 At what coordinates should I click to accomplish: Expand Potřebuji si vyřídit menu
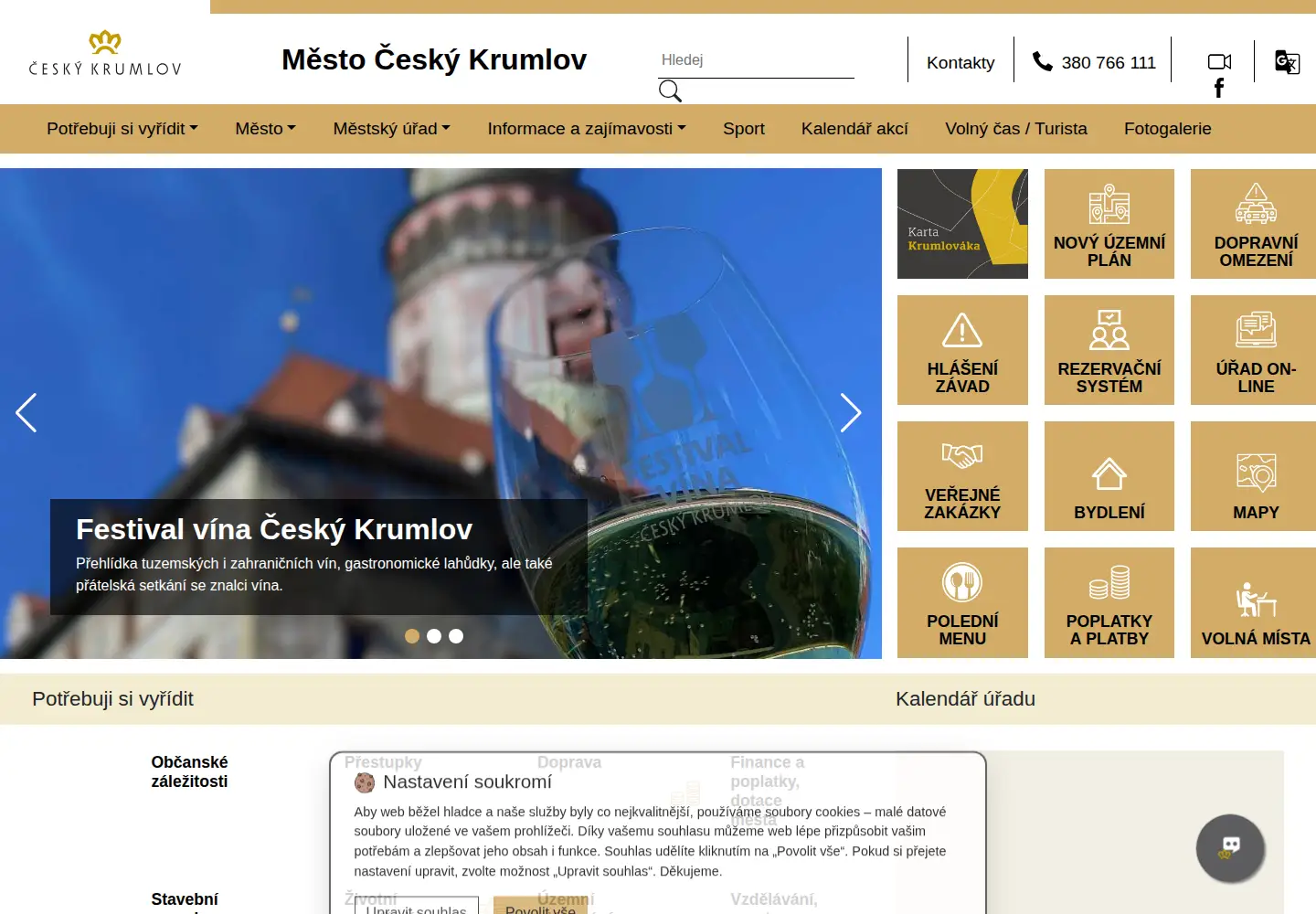click(x=122, y=129)
